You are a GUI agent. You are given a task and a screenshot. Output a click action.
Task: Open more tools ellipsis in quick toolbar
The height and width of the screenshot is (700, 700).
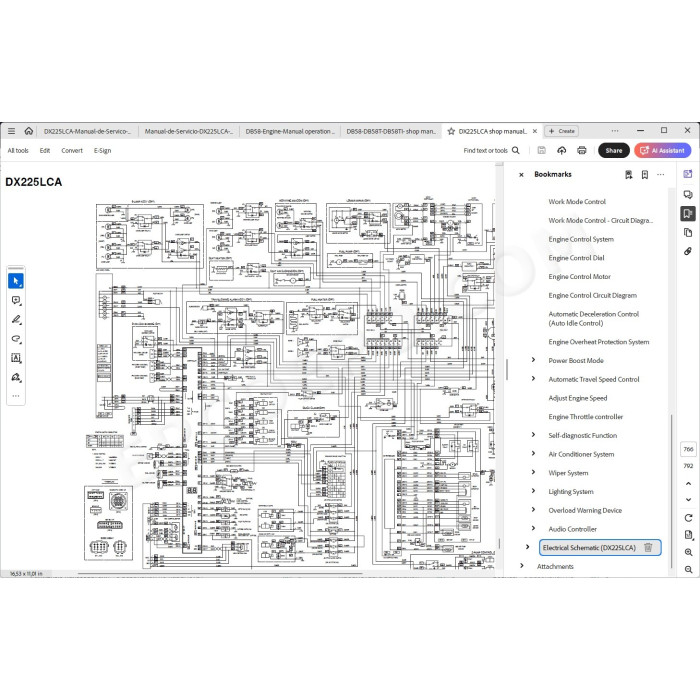tap(16, 396)
